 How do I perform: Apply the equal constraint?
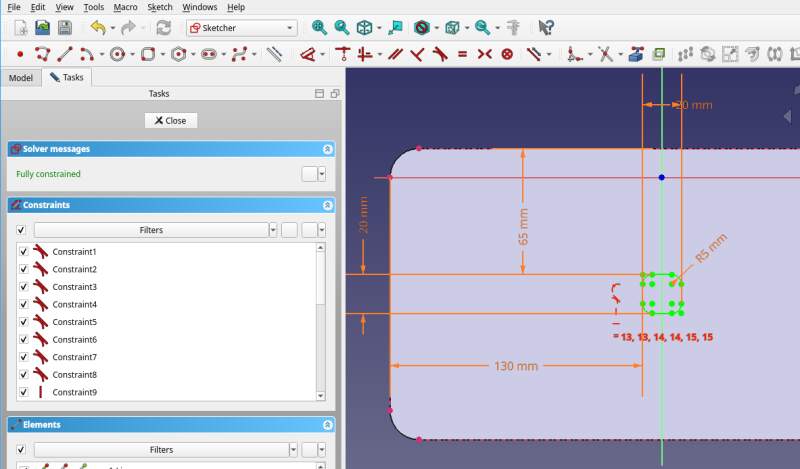[x=462, y=54]
